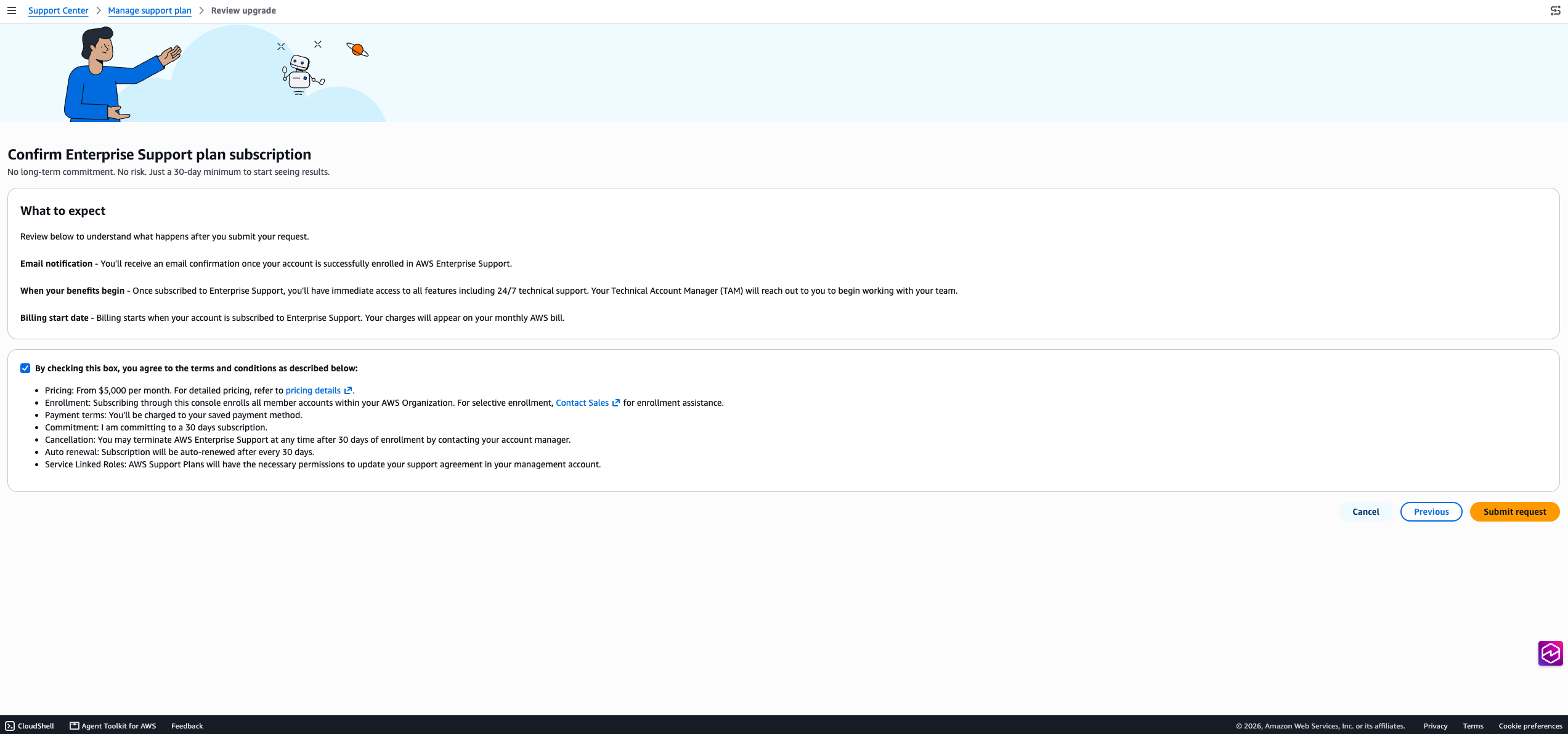Viewport: 1568px width, 734px height.
Task: Click external link icon beside pricing details
Action: click(x=348, y=390)
